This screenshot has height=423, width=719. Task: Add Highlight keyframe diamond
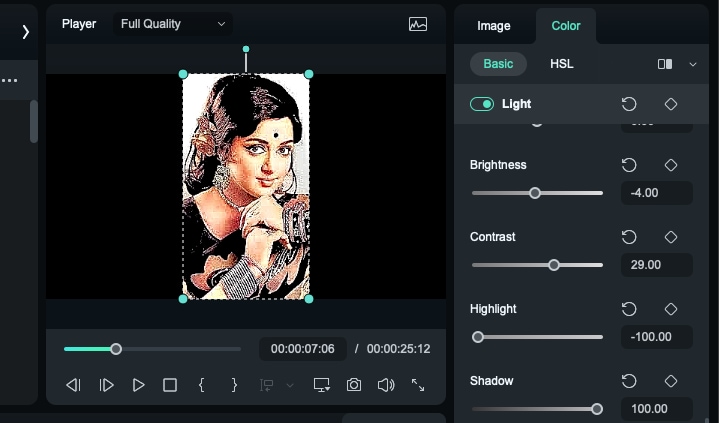pos(671,309)
